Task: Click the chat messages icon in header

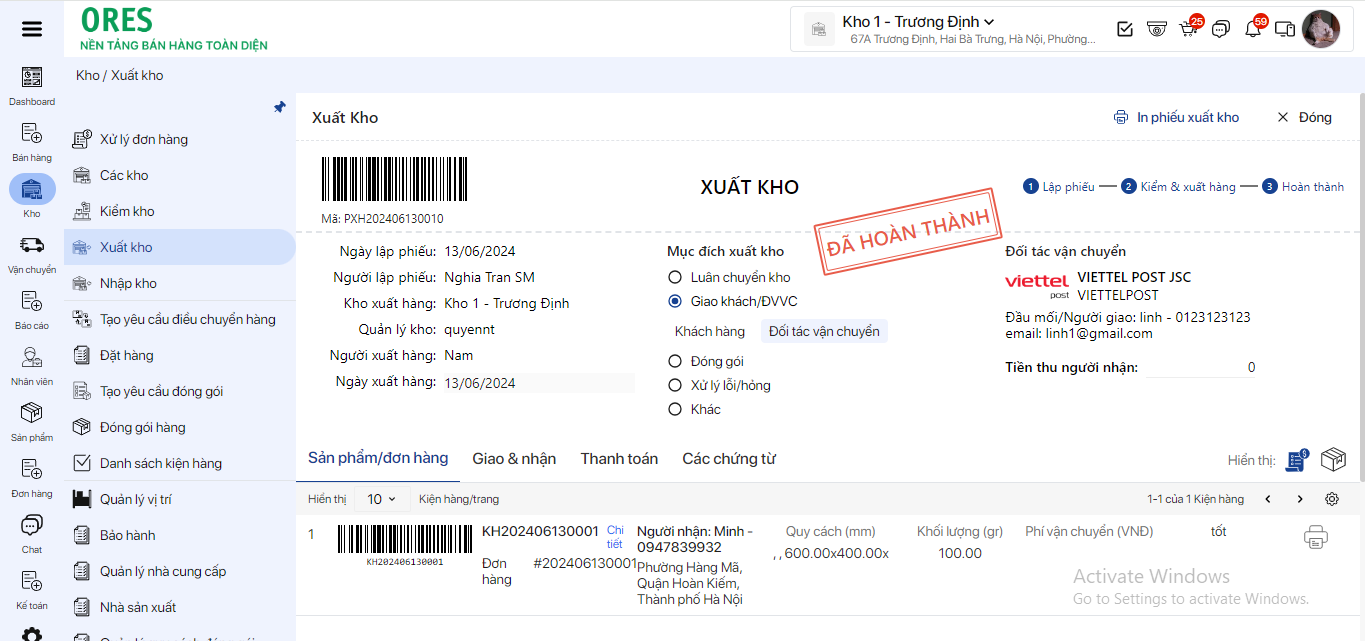Action: click(1220, 29)
